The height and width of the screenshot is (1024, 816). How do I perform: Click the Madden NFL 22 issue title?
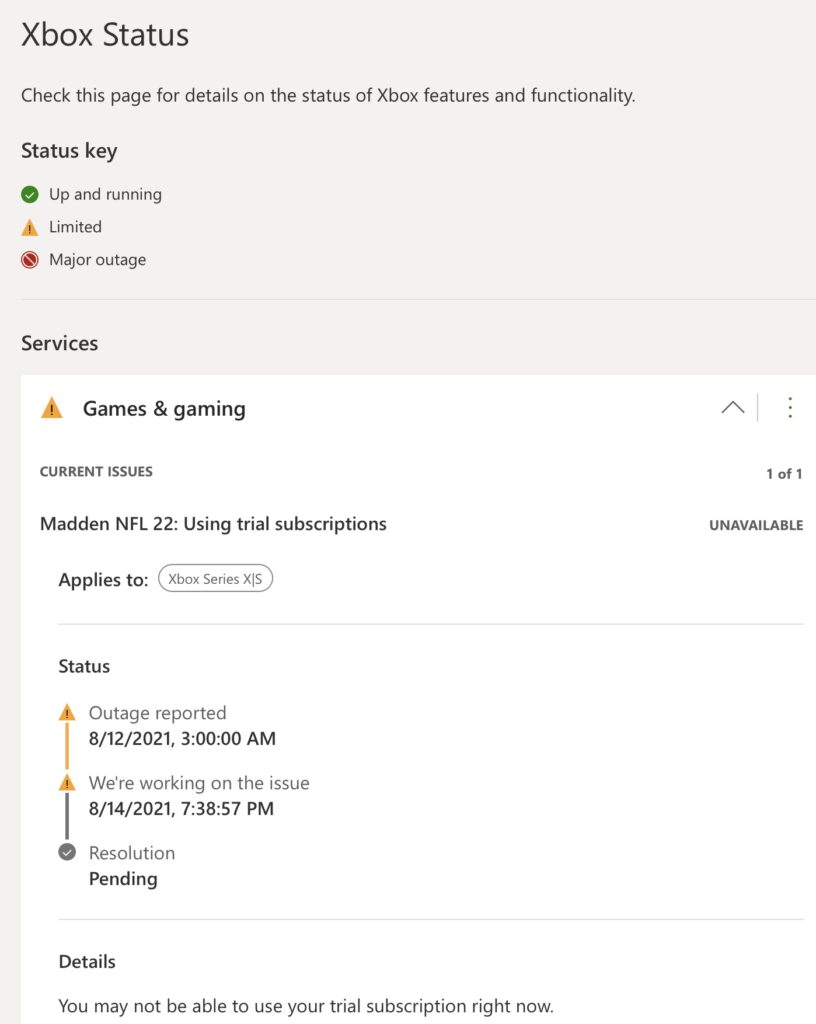213,524
